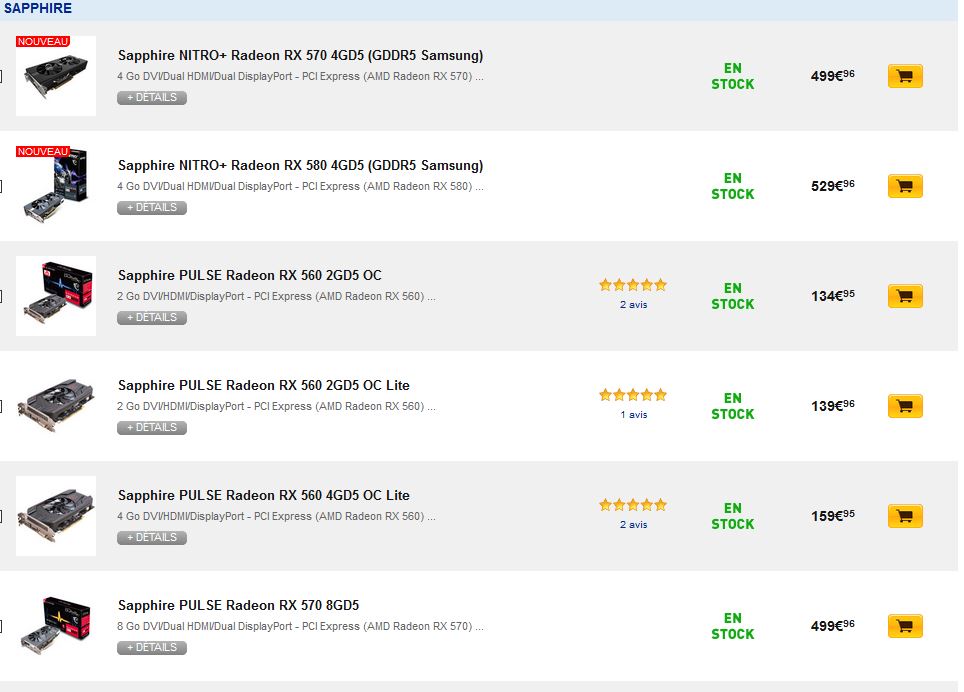Open the "1 avis" reviews link
The height and width of the screenshot is (692, 964).
633,414
